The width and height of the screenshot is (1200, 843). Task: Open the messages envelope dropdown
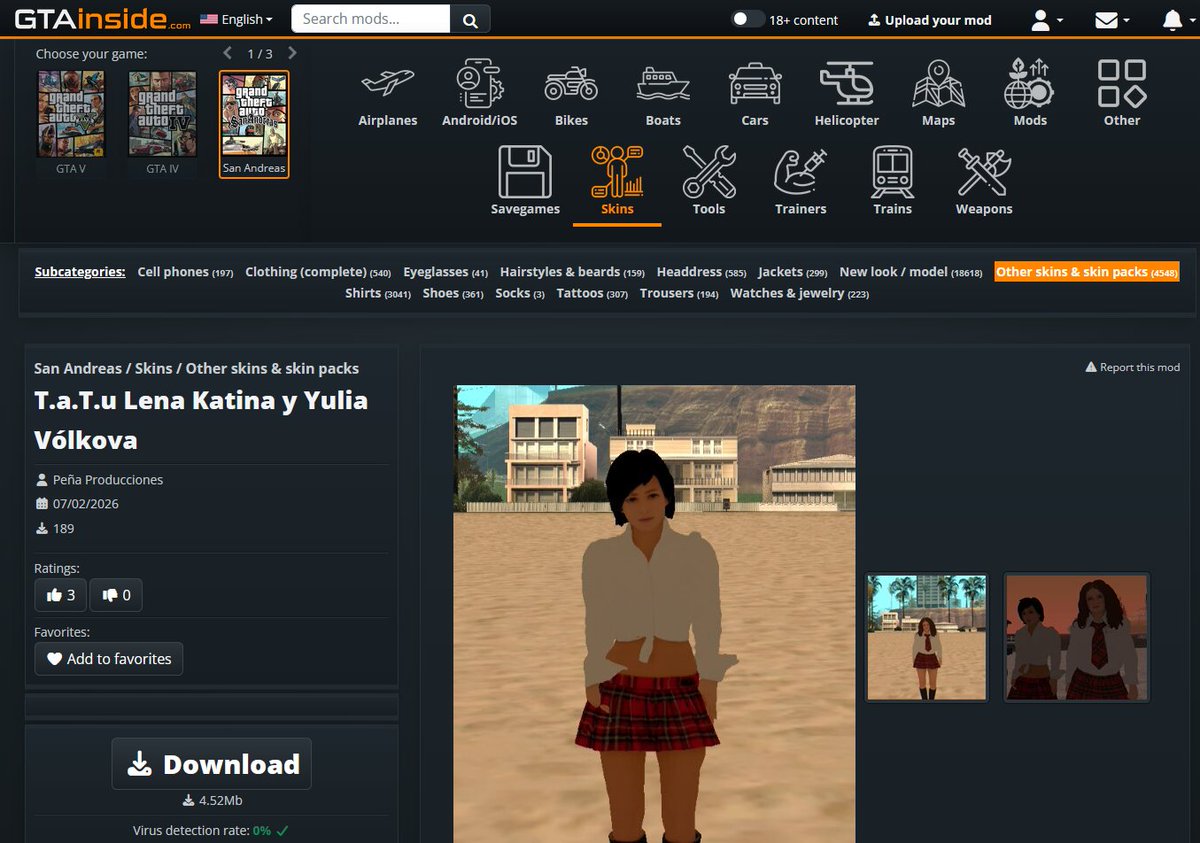click(1112, 19)
